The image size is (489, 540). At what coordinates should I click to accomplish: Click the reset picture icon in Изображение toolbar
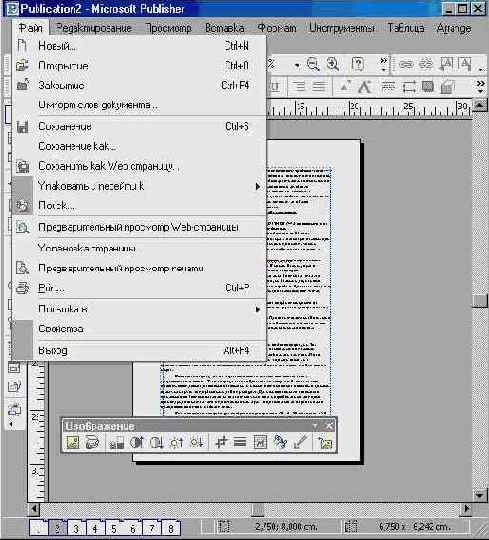(x=324, y=443)
